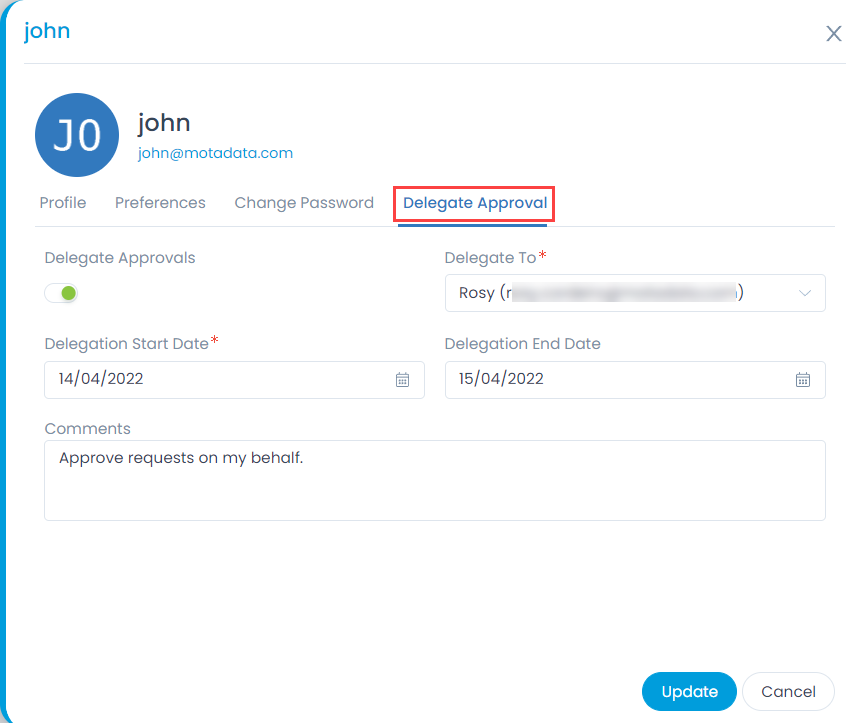Open the john@motadata.com email link
The image size is (861, 723).
tap(215, 153)
